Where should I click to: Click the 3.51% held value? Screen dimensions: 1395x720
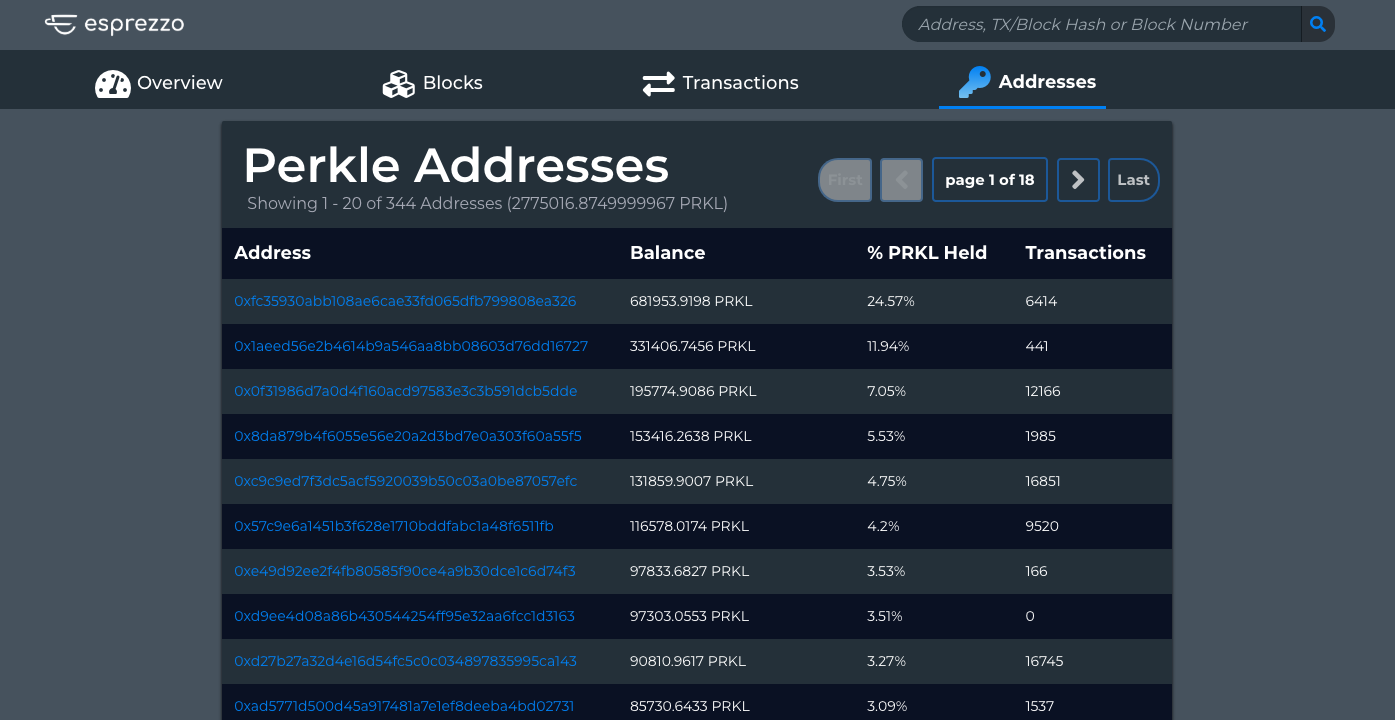[x=885, y=616]
